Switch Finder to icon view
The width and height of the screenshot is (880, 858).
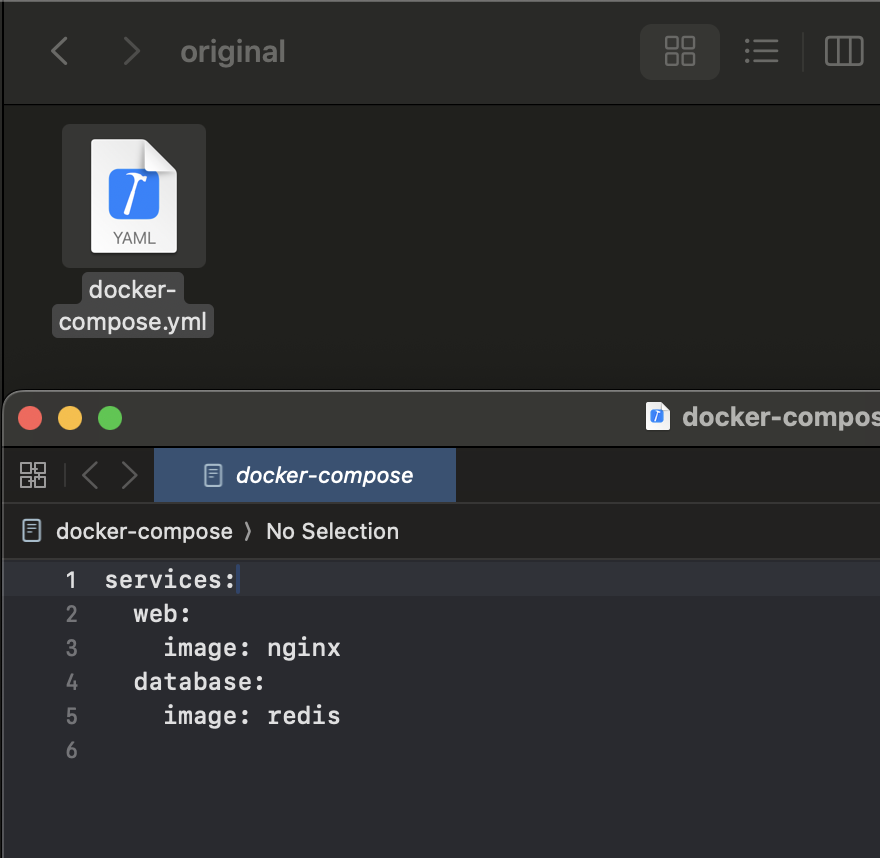[680, 51]
